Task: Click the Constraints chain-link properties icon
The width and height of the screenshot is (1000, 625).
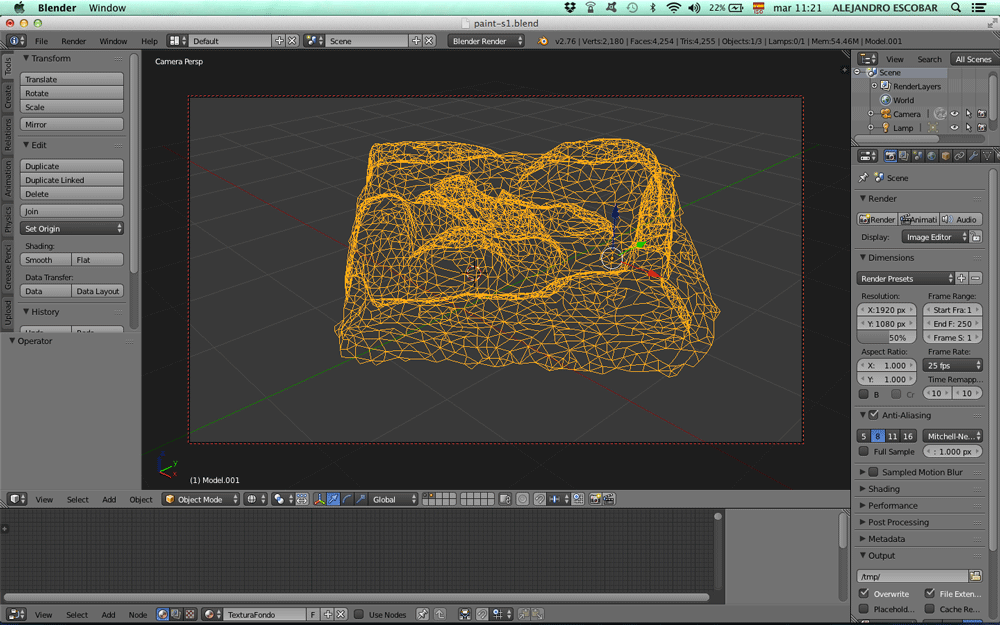Action: (x=960, y=156)
